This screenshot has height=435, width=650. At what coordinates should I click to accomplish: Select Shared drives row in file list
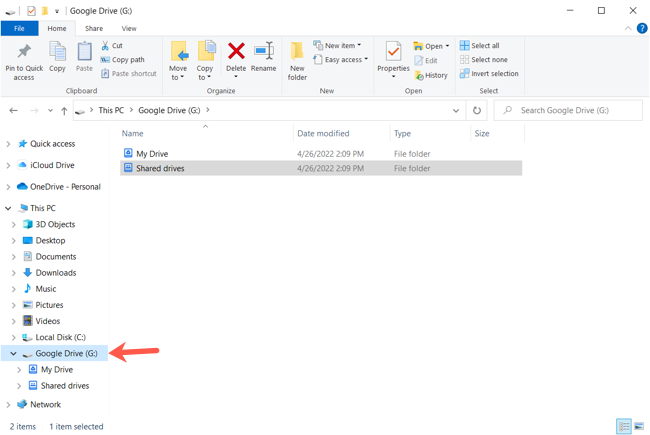pyautogui.click(x=321, y=168)
